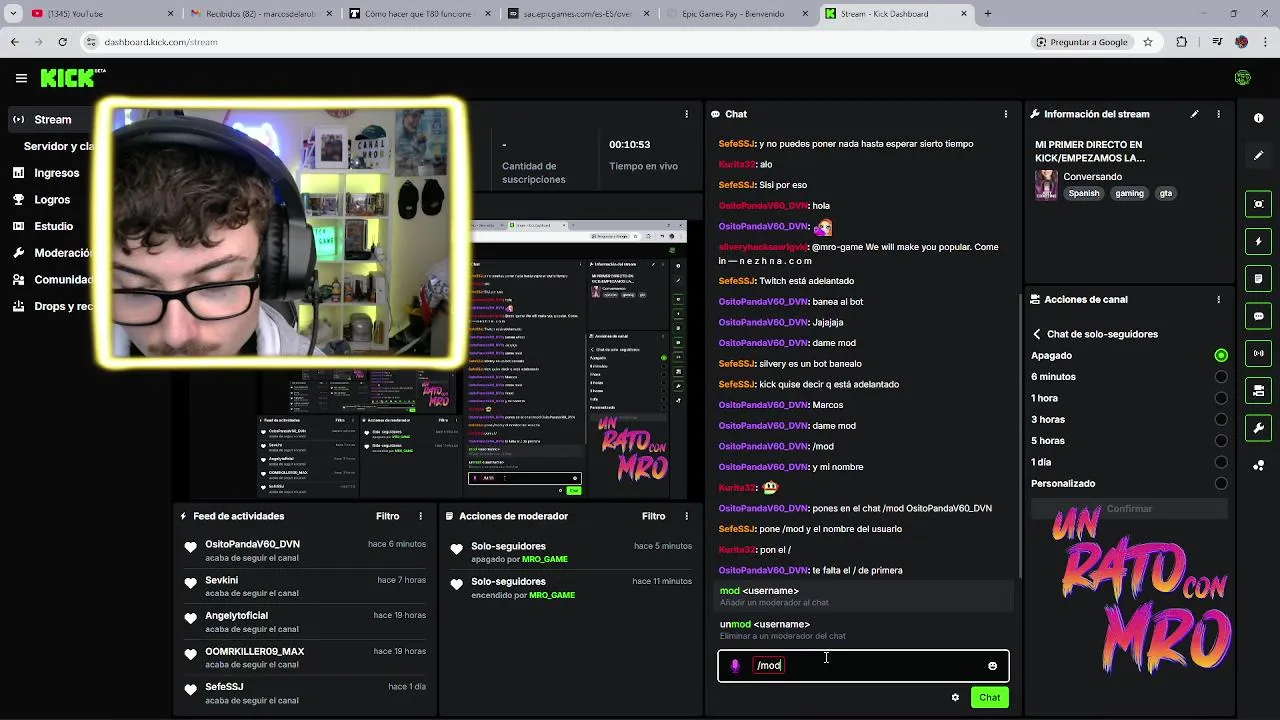This screenshot has width=1280, height=720.
Task: Choose the mod <username> command suggestion
Action: coord(863,596)
